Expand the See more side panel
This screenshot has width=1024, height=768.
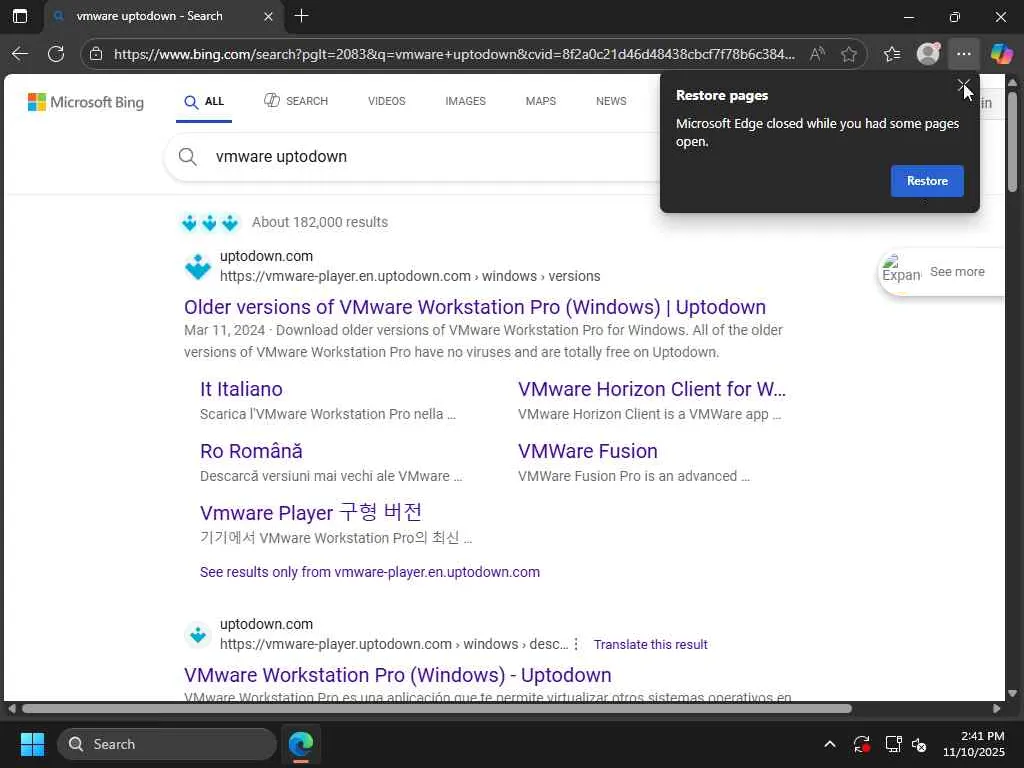(x=940, y=272)
